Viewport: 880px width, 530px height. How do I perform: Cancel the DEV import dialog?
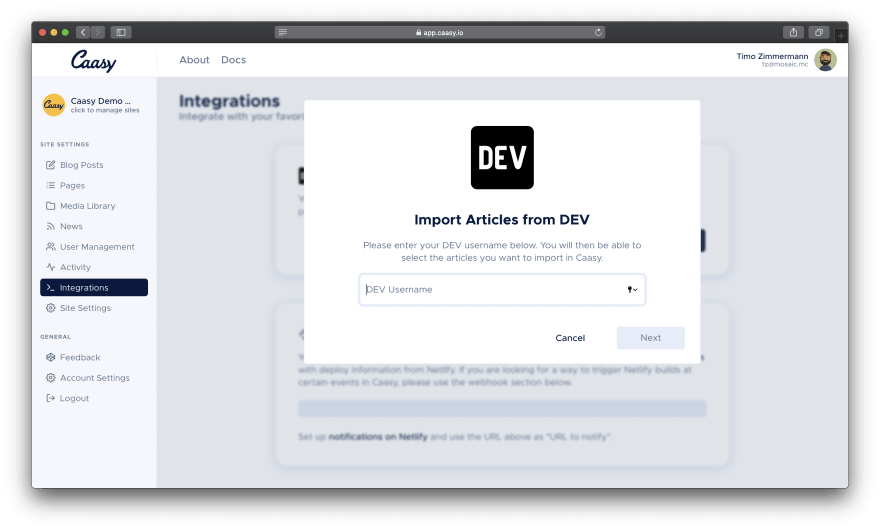point(570,338)
